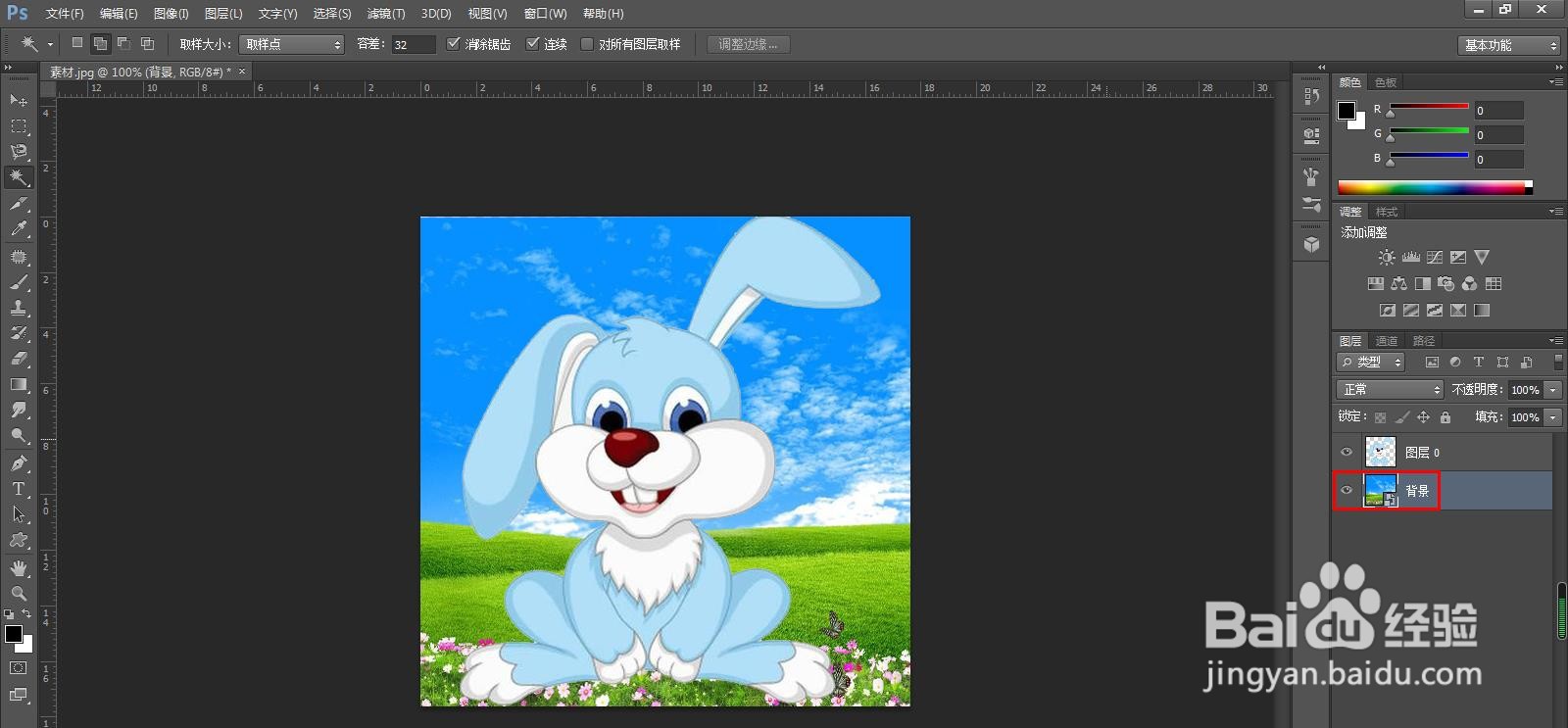Open the 填充 fill arrow

point(1552,417)
